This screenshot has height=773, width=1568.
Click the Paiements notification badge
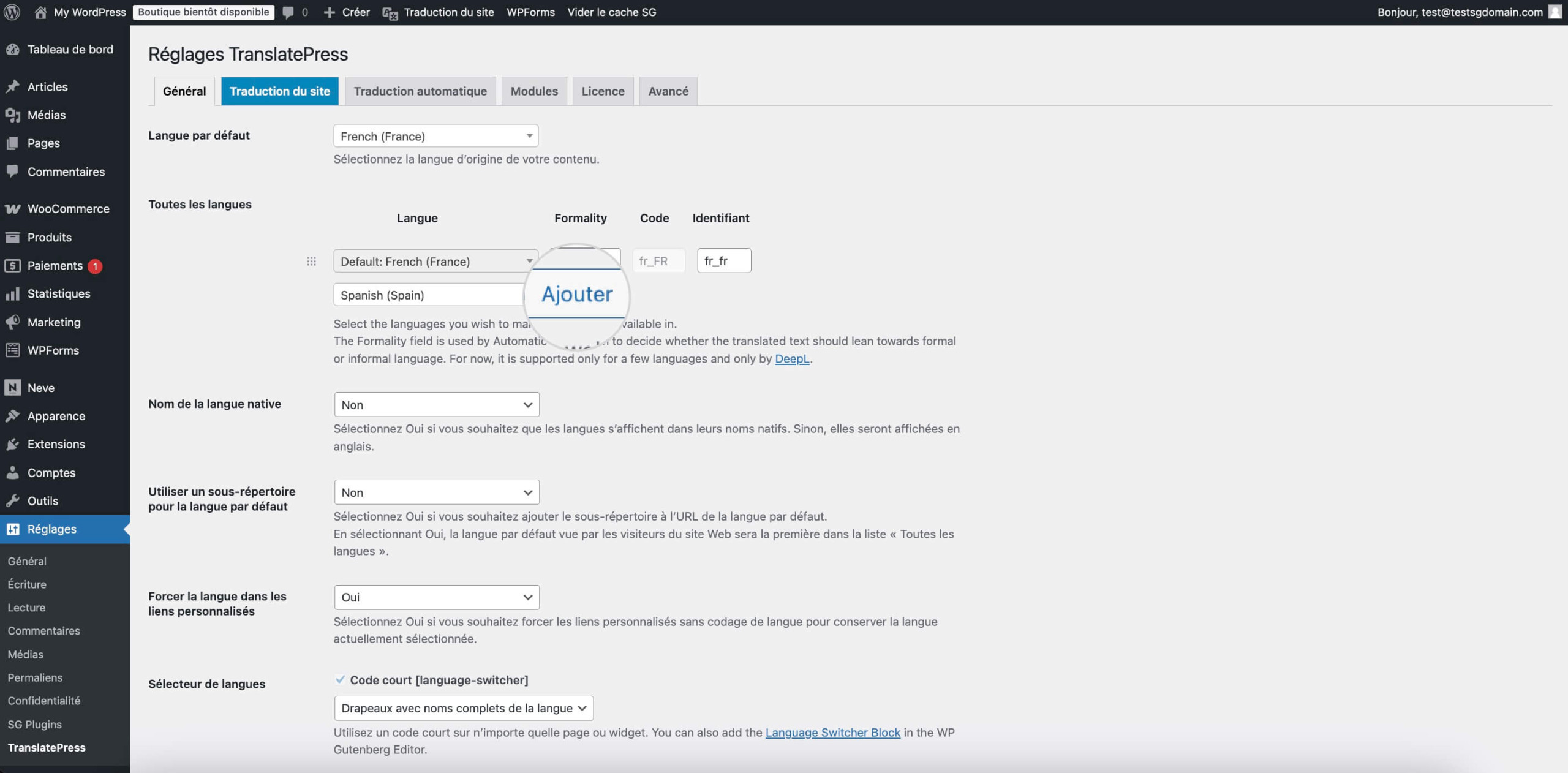click(x=95, y=266)
